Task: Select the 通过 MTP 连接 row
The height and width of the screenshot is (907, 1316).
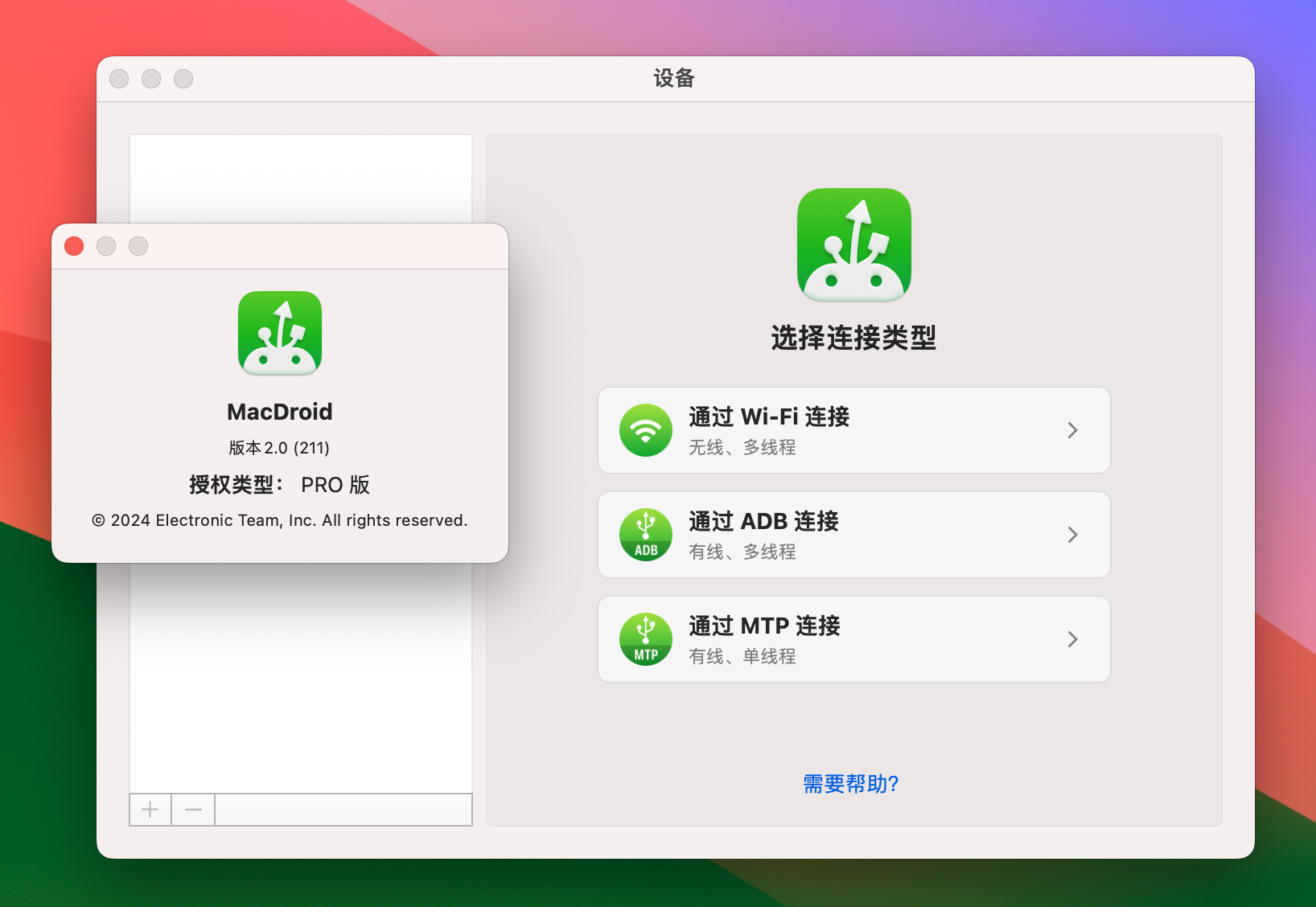Action: [x=853, y=639]
